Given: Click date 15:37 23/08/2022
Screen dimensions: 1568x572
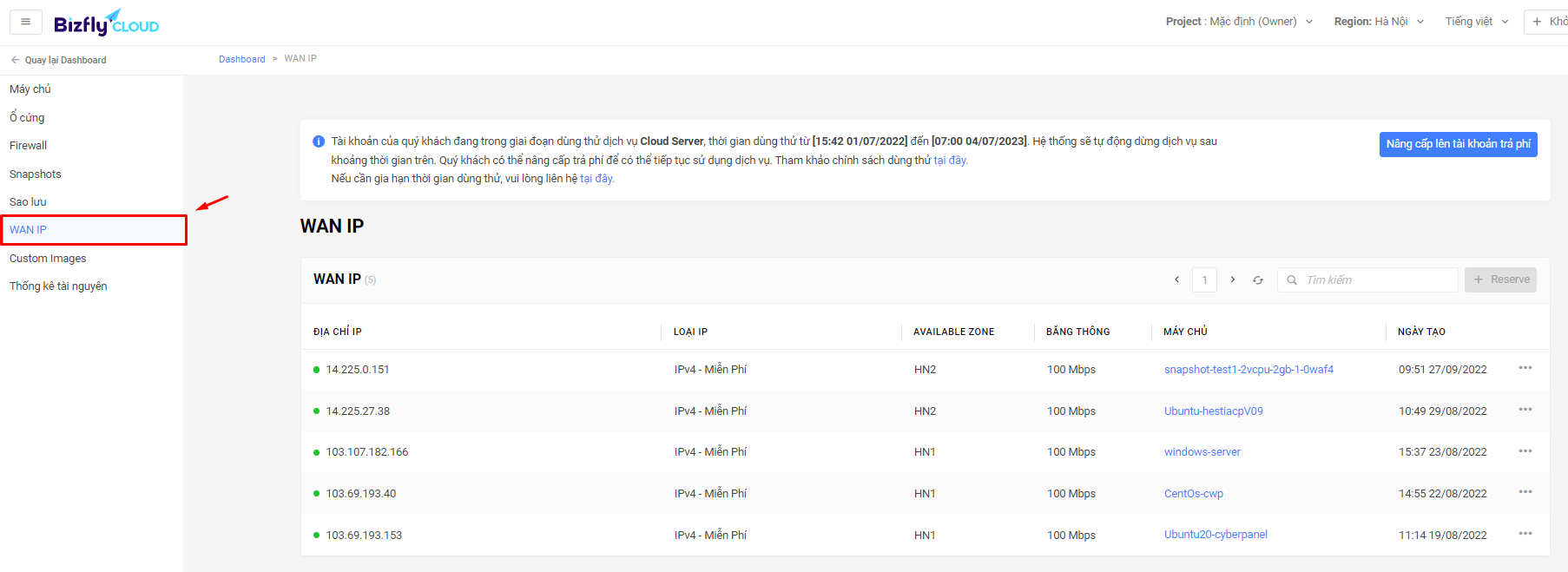Looking at the screenshot, I should [1442, 452].
